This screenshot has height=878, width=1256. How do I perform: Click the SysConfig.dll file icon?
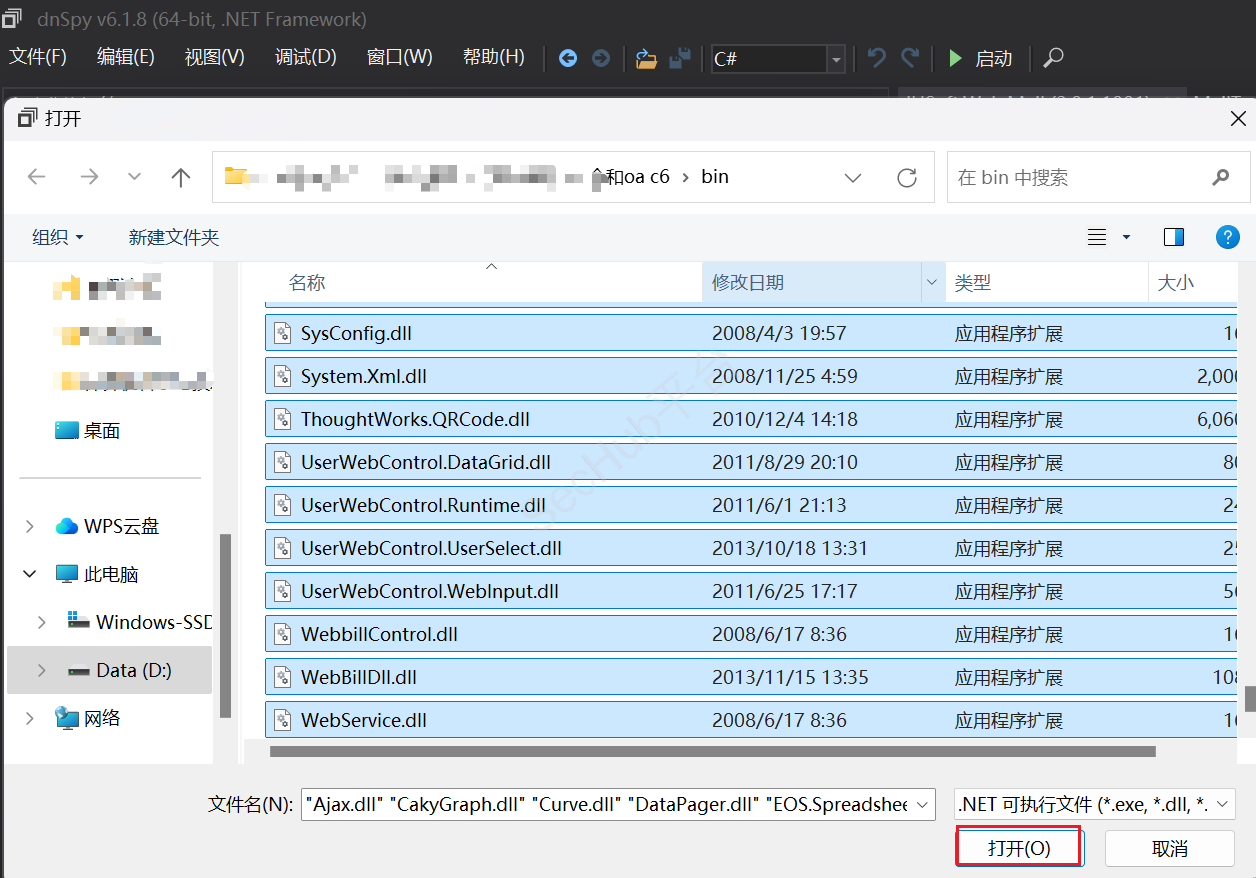coord(283,333)
